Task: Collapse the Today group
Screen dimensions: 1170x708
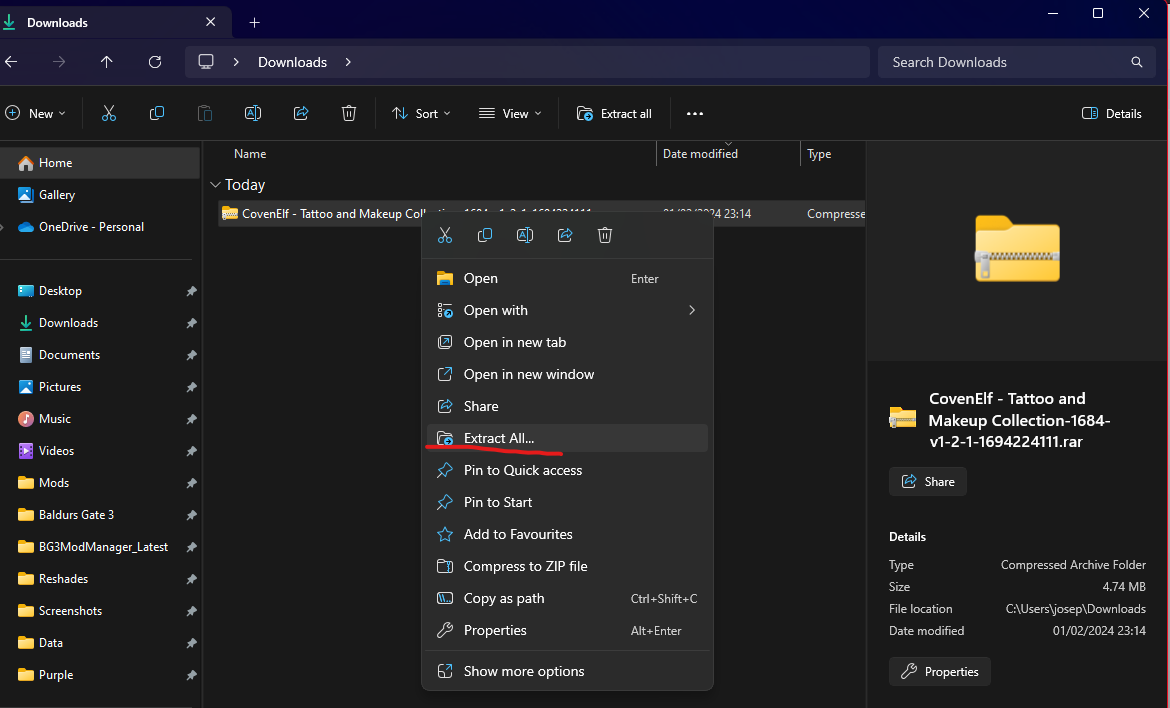Action: coord(216,185)
